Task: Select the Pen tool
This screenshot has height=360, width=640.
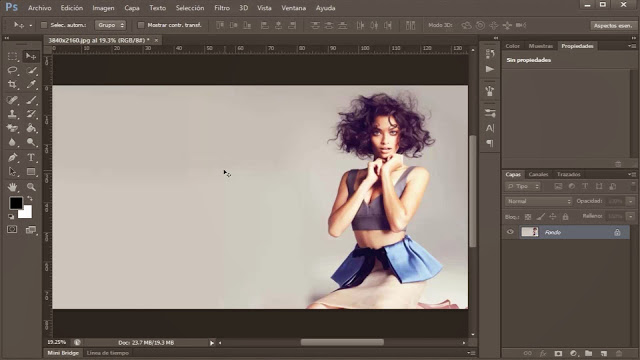Action: pyautogui.click(x=12, y=158)
